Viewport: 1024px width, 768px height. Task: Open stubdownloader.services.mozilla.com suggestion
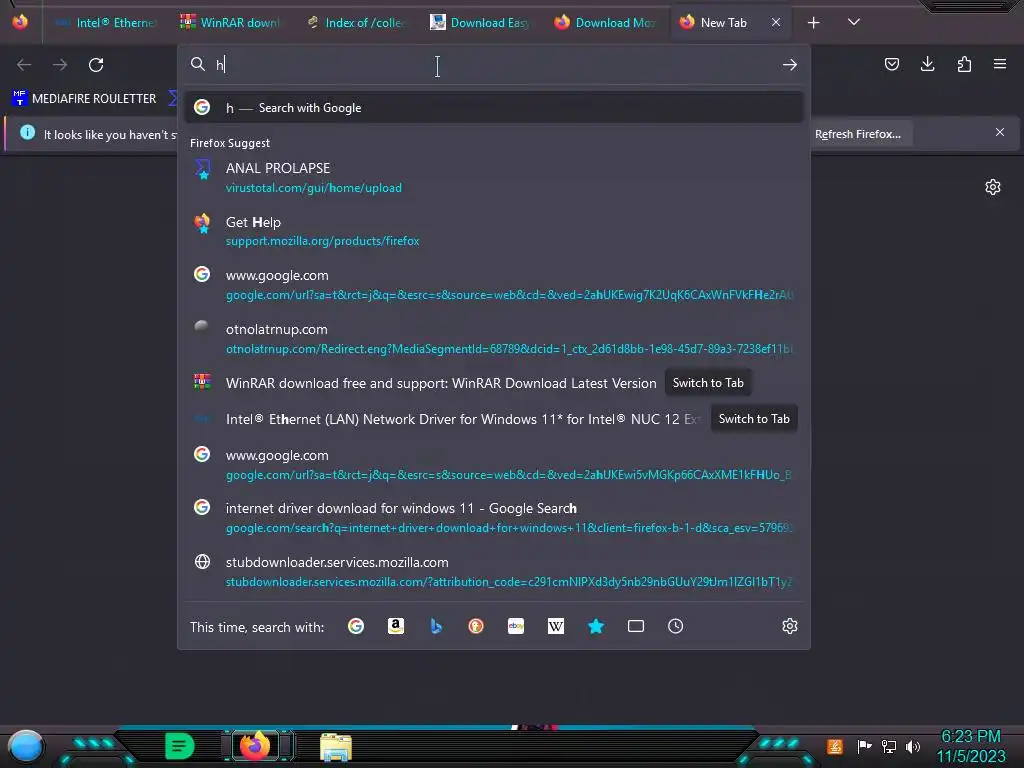(494, 571)
